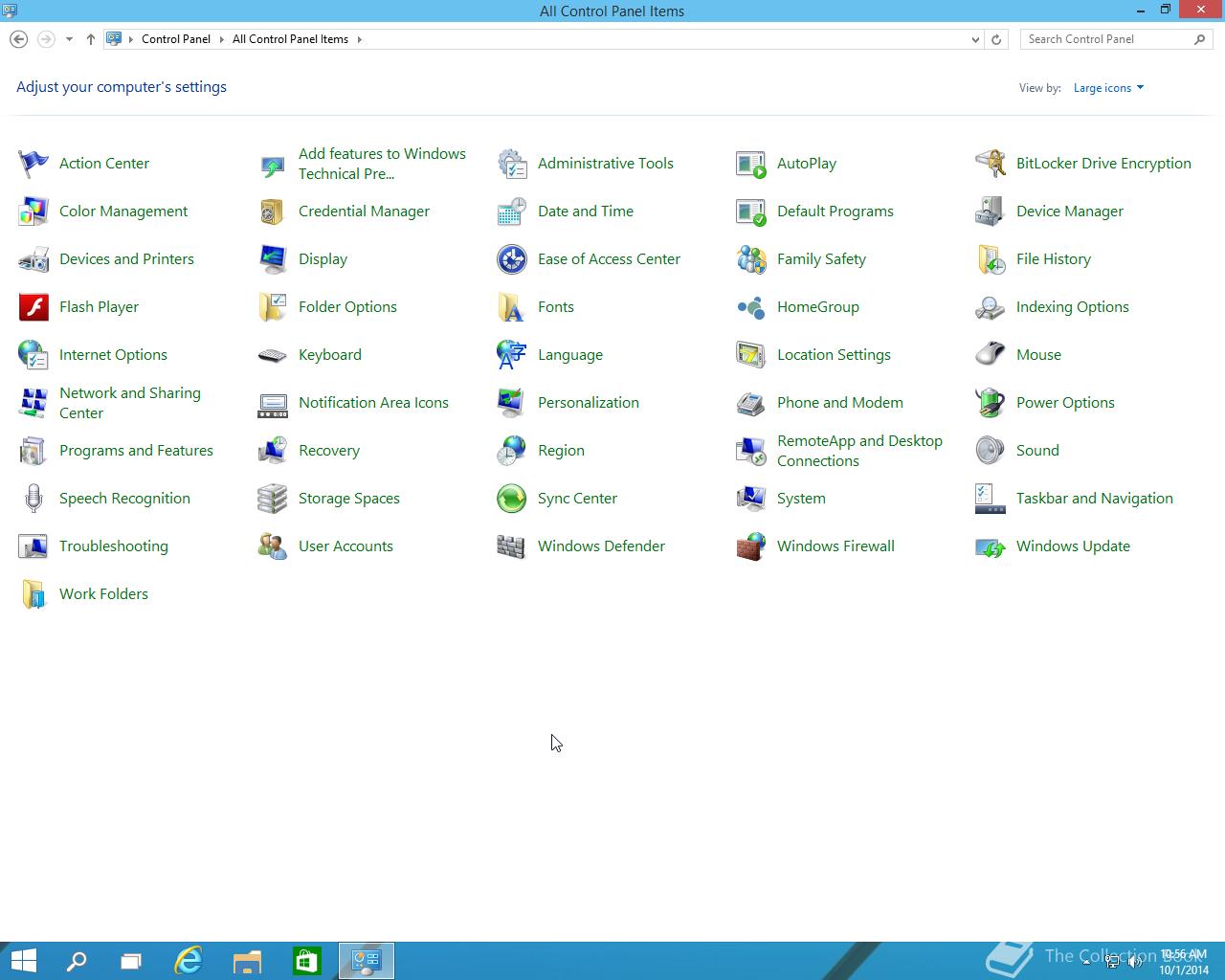Open the Windows Firewall brick icon
Image resolution: width=1225 pixels, height=980 pixels.
pyautogui.click(x=751, y=546)
